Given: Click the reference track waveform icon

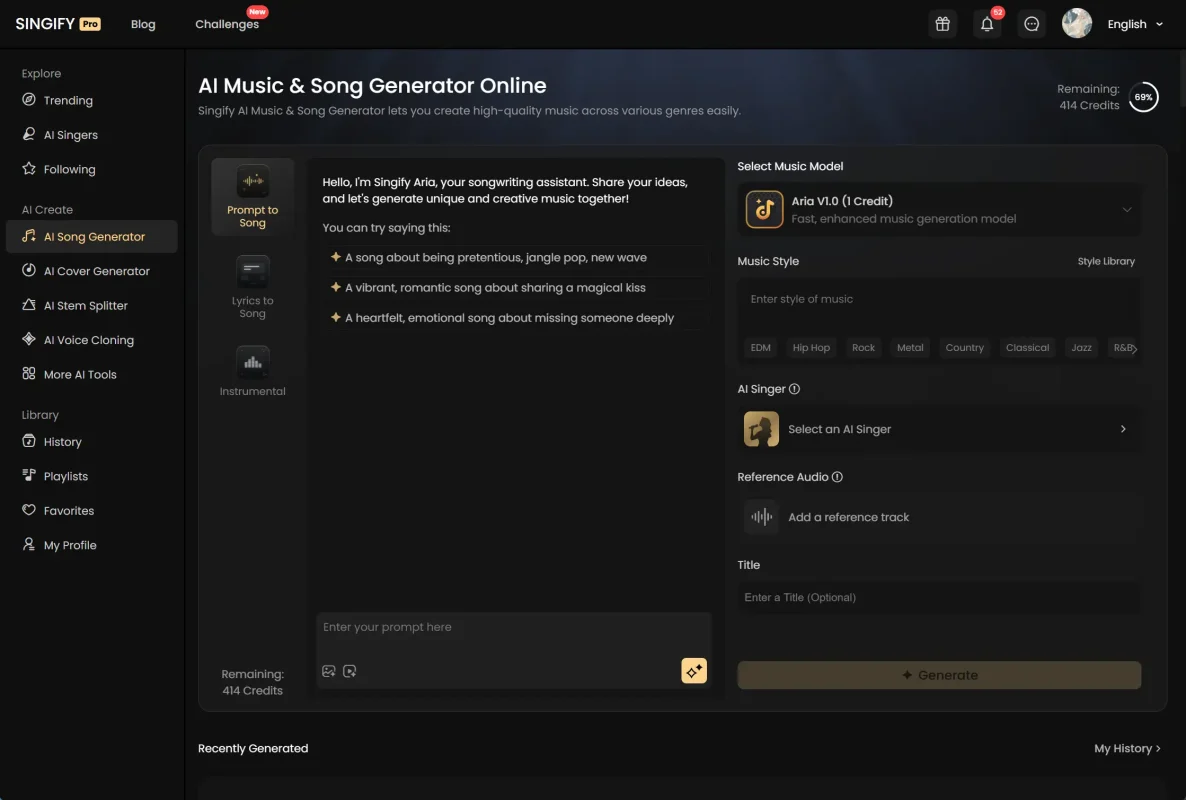Looking at the screenshot, I should click(761, 517).
